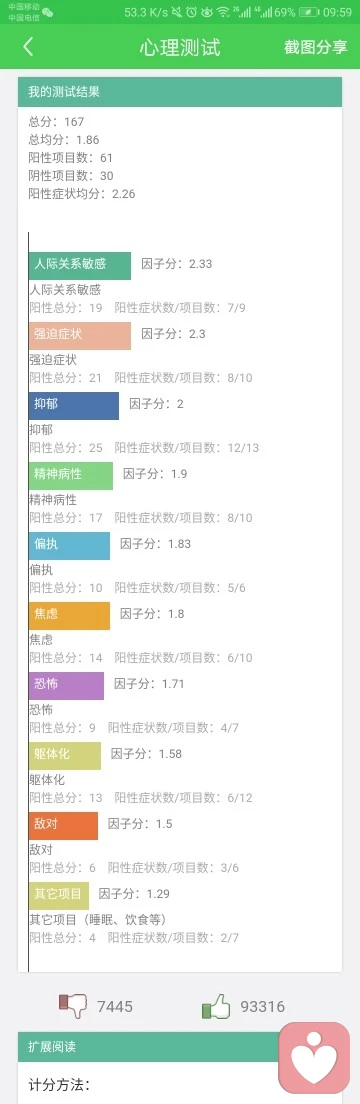360x1104 pixels.
Task: Tap the green thumbs-up like icon
Action: coord(216,1006)
